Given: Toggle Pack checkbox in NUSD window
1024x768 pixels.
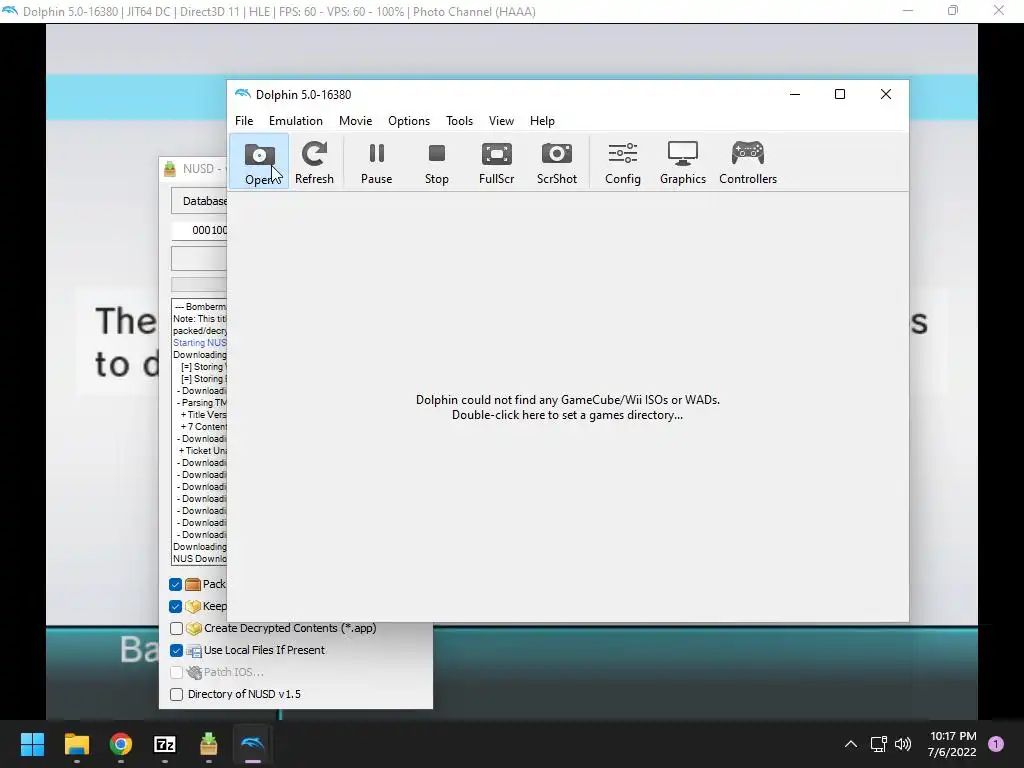Looking at the screenshot, I should click(176, 584).
